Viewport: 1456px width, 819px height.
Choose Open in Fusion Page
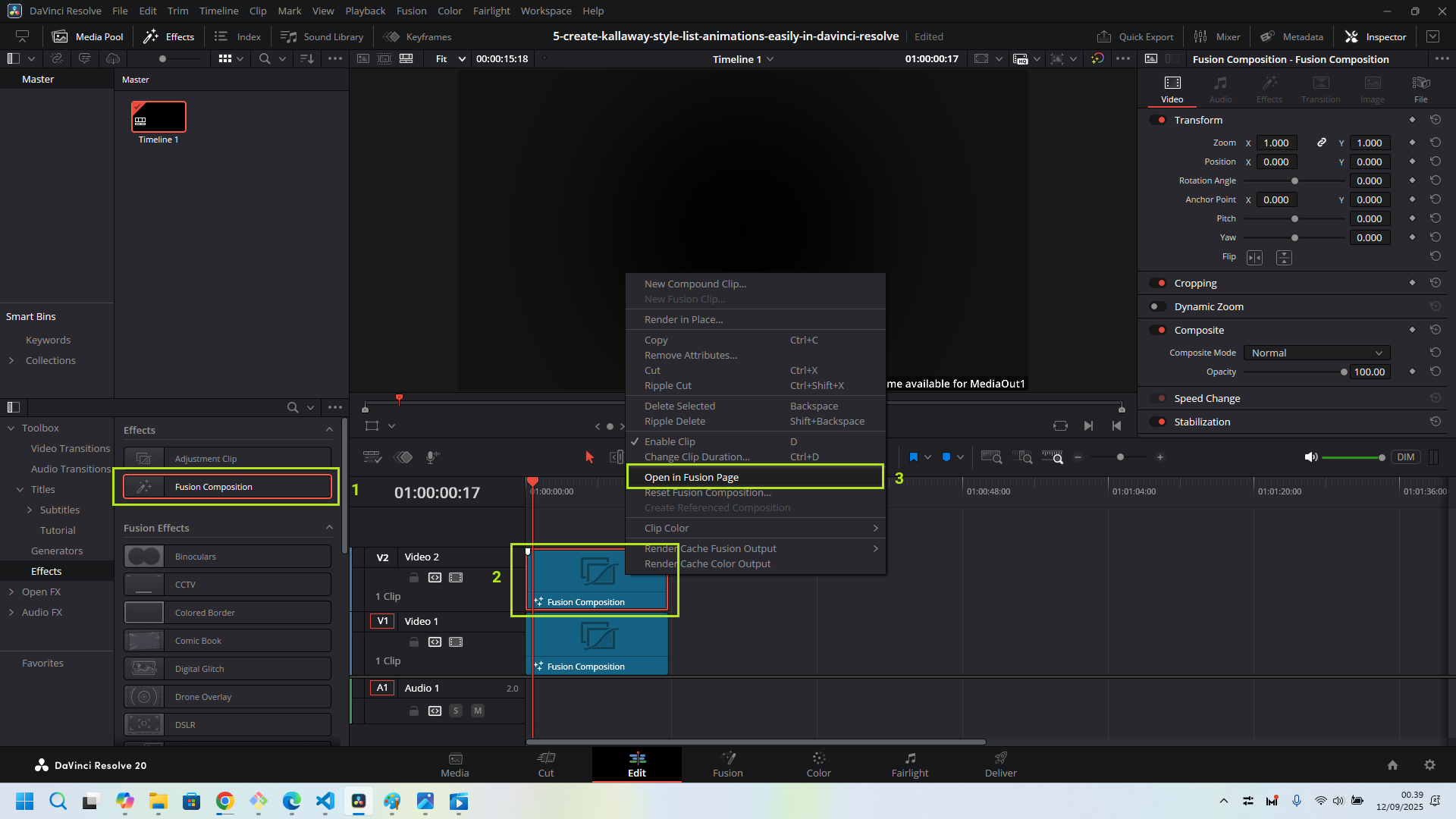click(692, 477)
